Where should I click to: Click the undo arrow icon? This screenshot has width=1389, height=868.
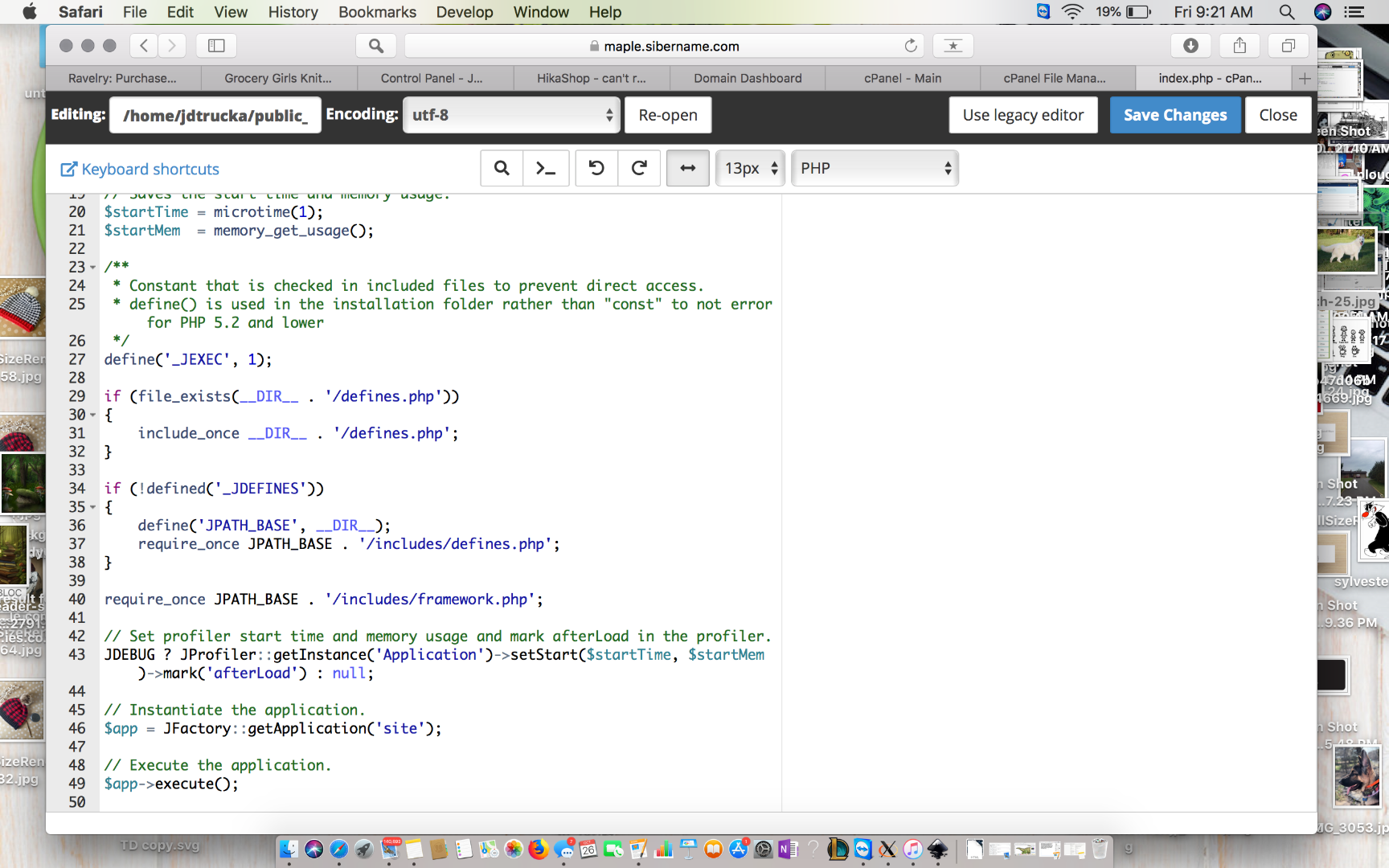tap(596, 168)
